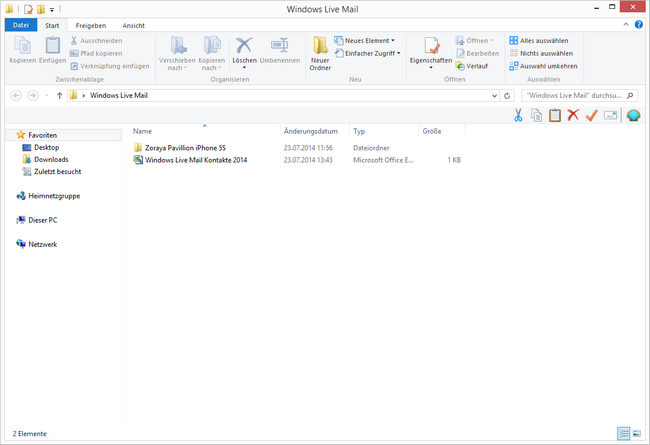Open the recent locations dropdown arrow

46,96
